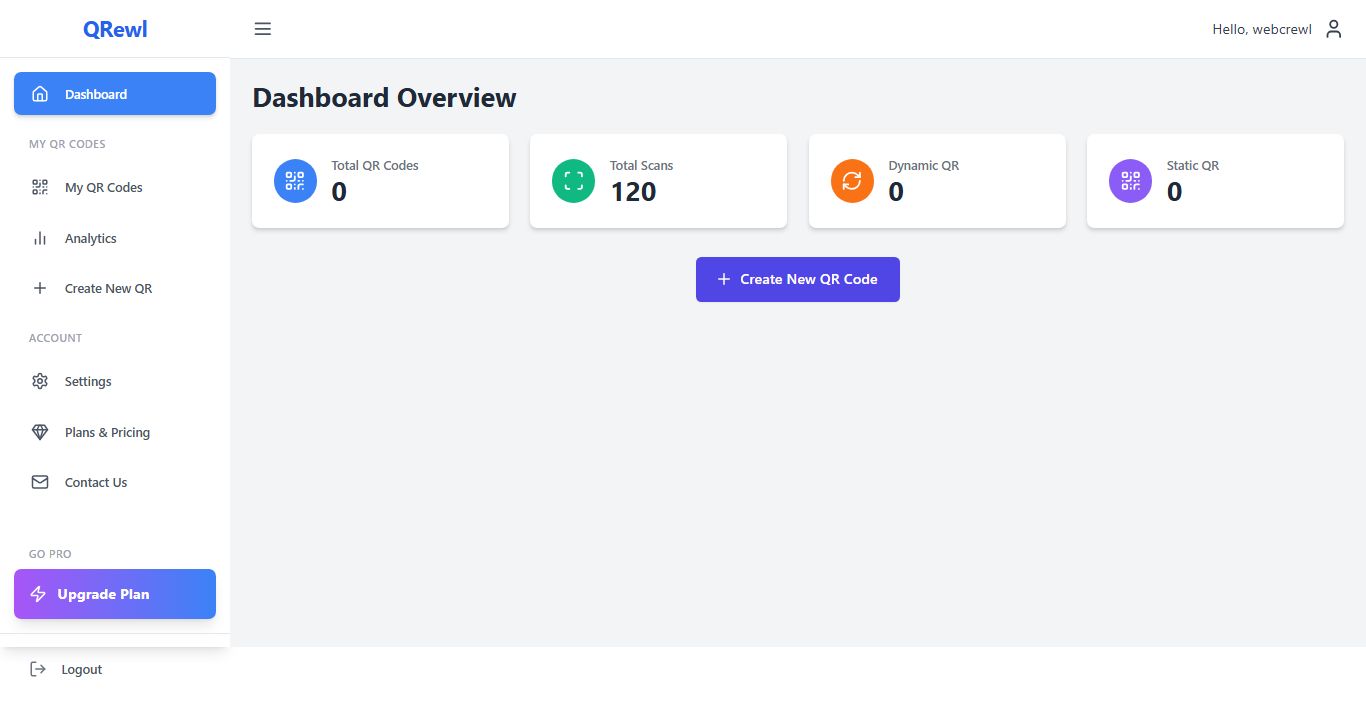1366x703 pixels.
Task: Click the Upgrade Plan button
Action: [x=115, y=594]
